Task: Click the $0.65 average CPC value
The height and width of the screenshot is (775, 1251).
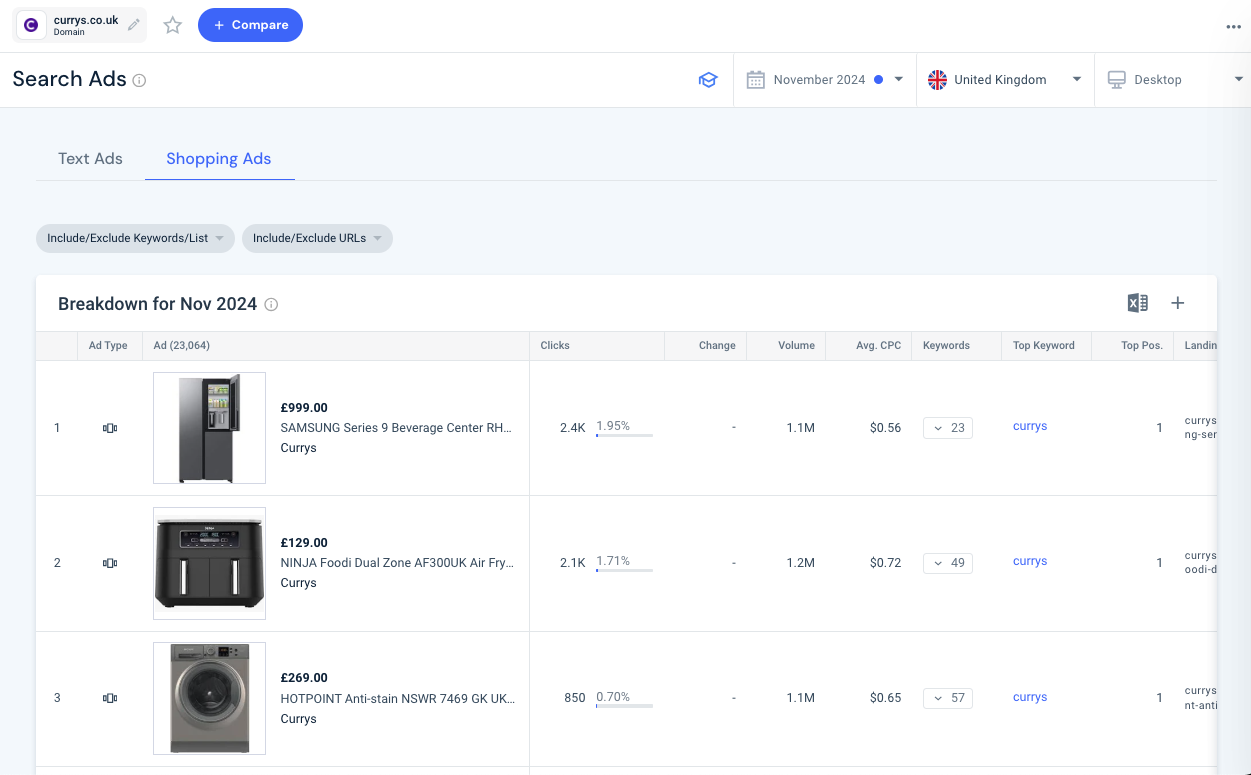Action: coord(885,698)
